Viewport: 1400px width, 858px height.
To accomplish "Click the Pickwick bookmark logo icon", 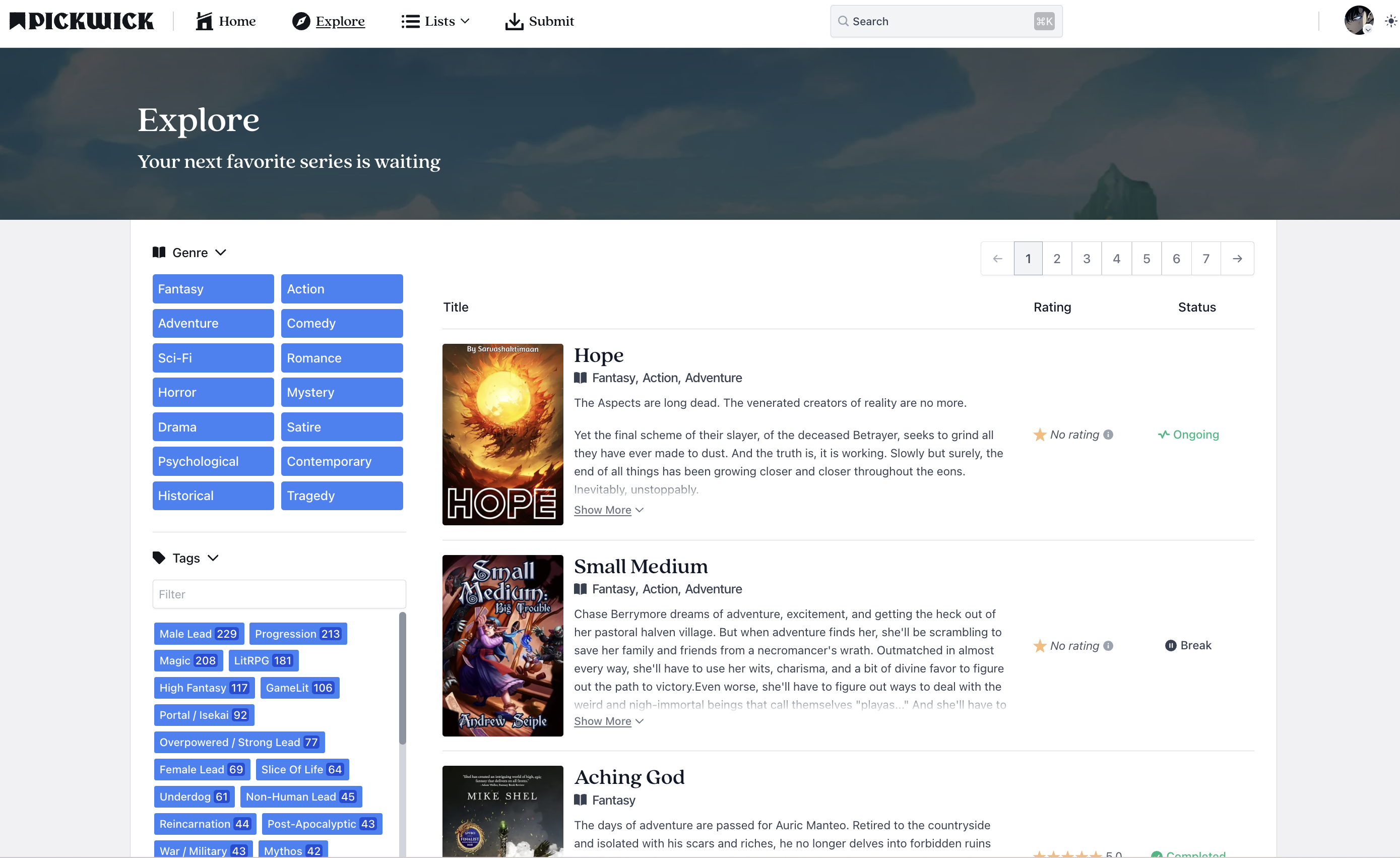I will tap(18, 21).
